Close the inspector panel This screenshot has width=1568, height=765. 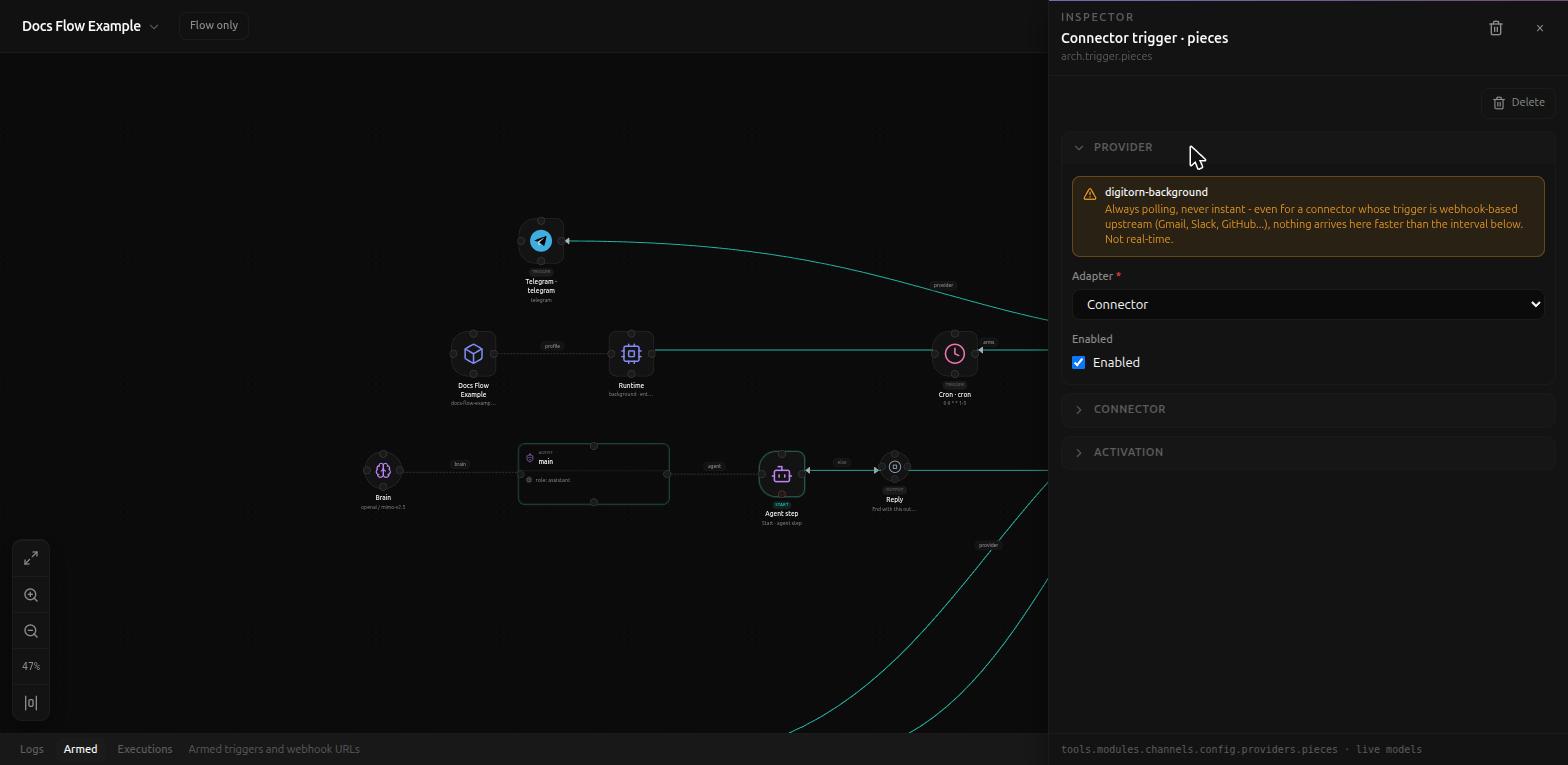[1539, 28]
